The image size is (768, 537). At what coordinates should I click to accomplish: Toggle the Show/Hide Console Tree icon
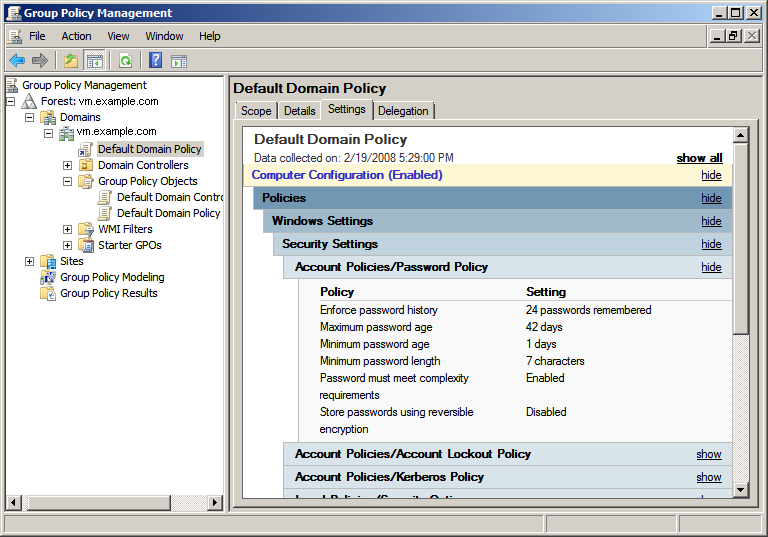tap(95, 61)
